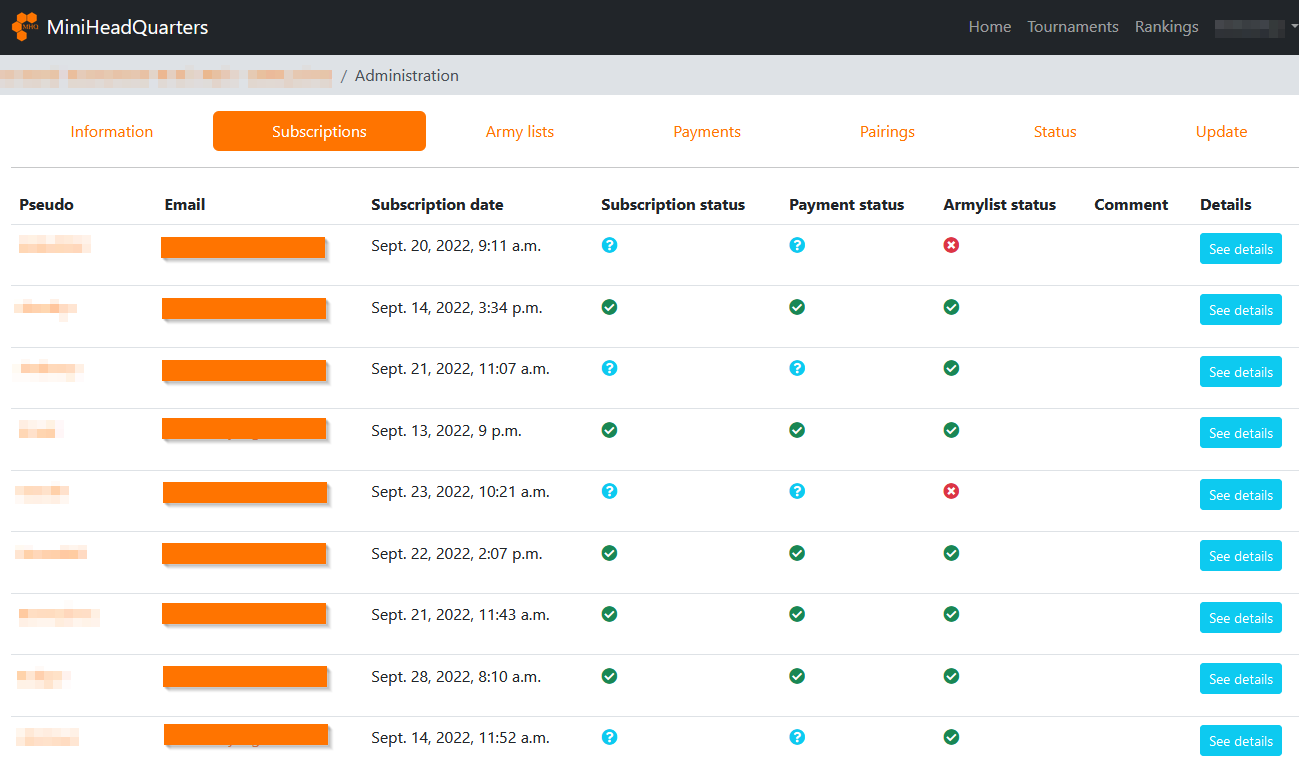Viewport: 1299px width, 772px height.
Task: Click the blurred tournament name breadcrumb link
Action: (166, 76)
